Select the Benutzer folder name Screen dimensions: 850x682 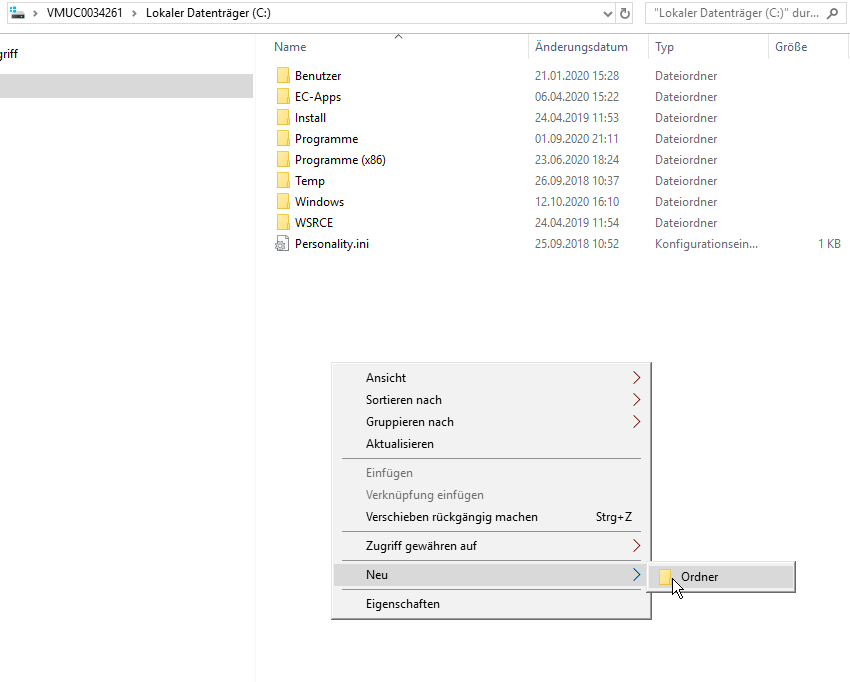[318, 76]
